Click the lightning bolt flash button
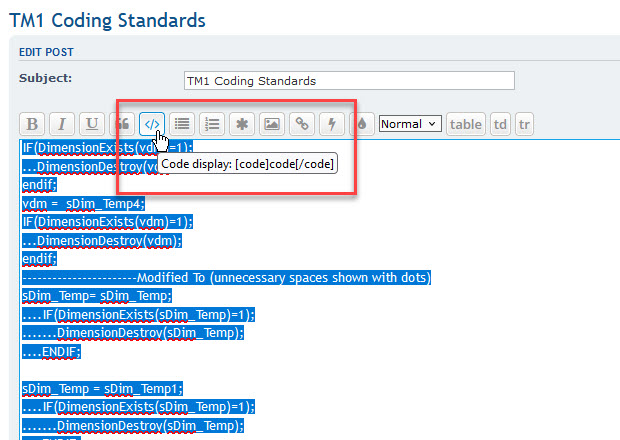Viewport: 620px width, 440px height. tap(332, 124)
